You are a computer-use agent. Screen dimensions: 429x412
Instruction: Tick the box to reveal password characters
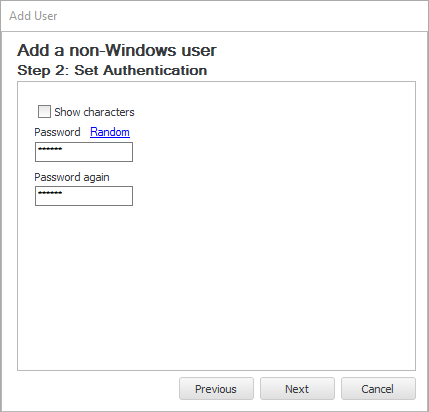pyautogui.click(x=44, y=112)
